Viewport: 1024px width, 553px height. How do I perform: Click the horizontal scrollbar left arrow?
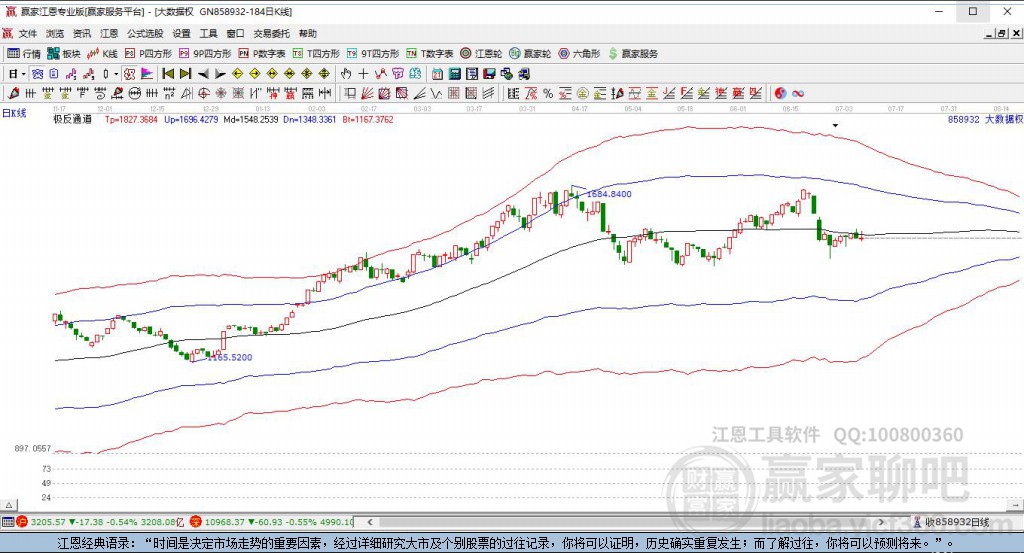coord(370,522)
